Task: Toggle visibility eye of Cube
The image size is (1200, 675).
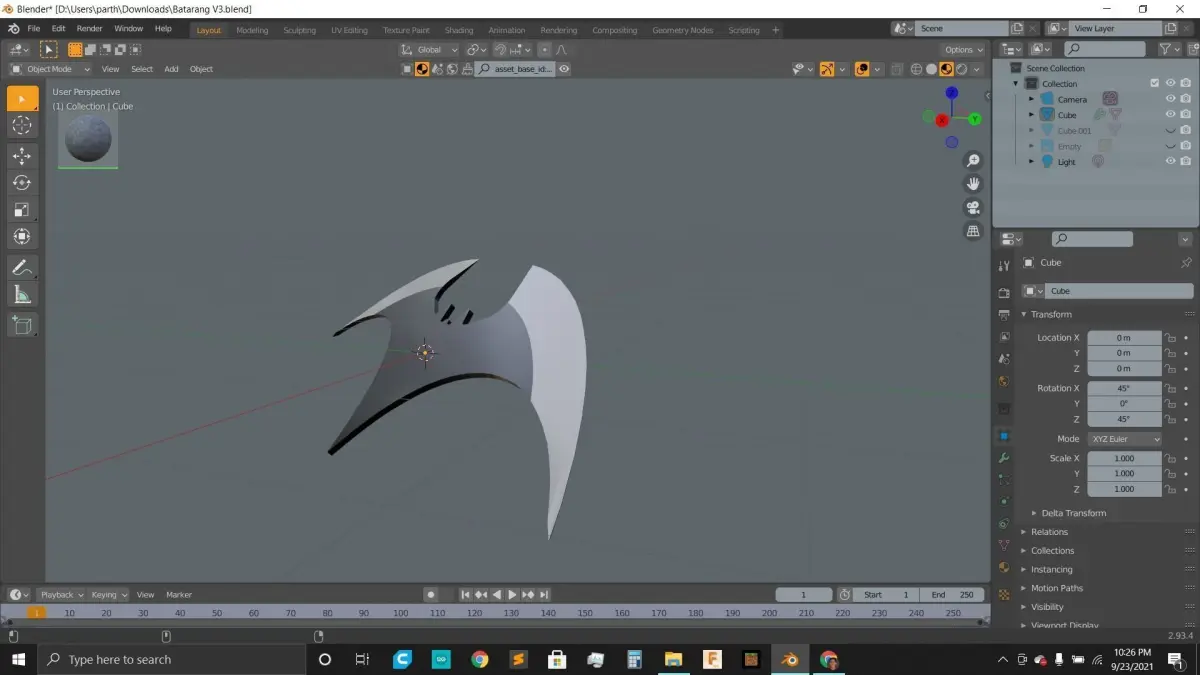Action: click(1170, 115)
